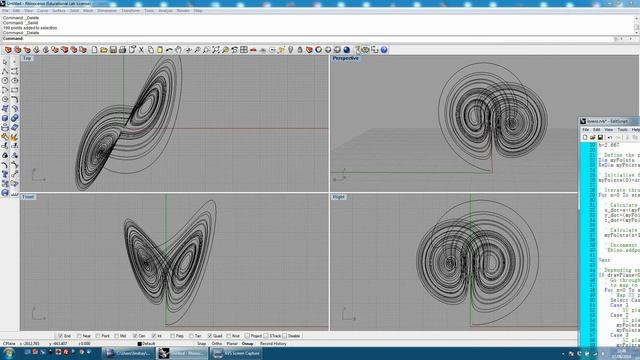The image size is (640, 360).
Task: Open the Analyze menu in Rhino
Action: 165,11
